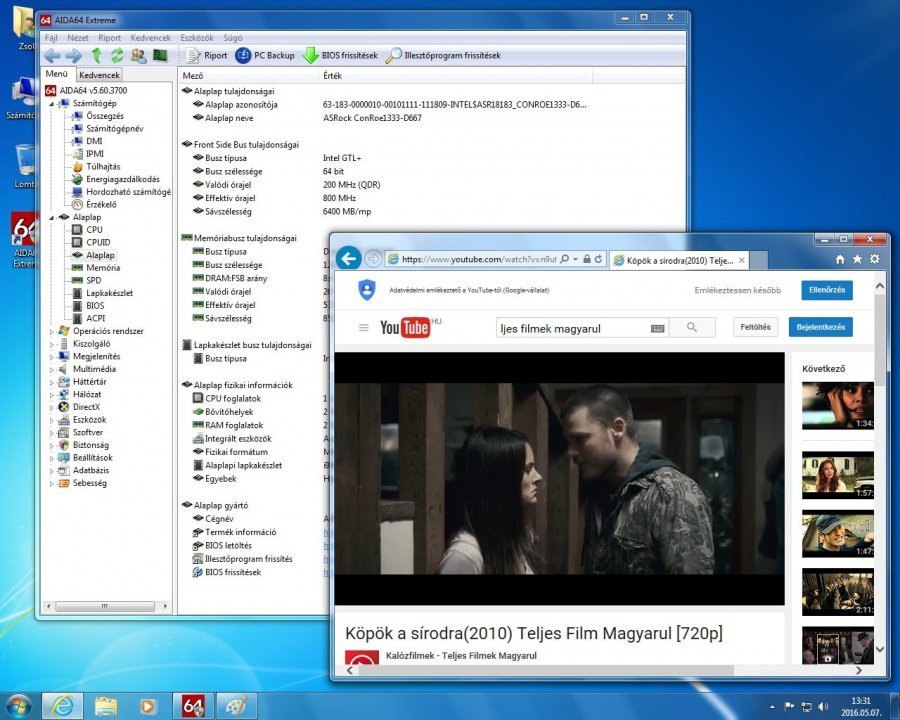This screenshot has height=720, width=900.
Task: Collapse the Alaplap tree node
Action: [52, 218]
